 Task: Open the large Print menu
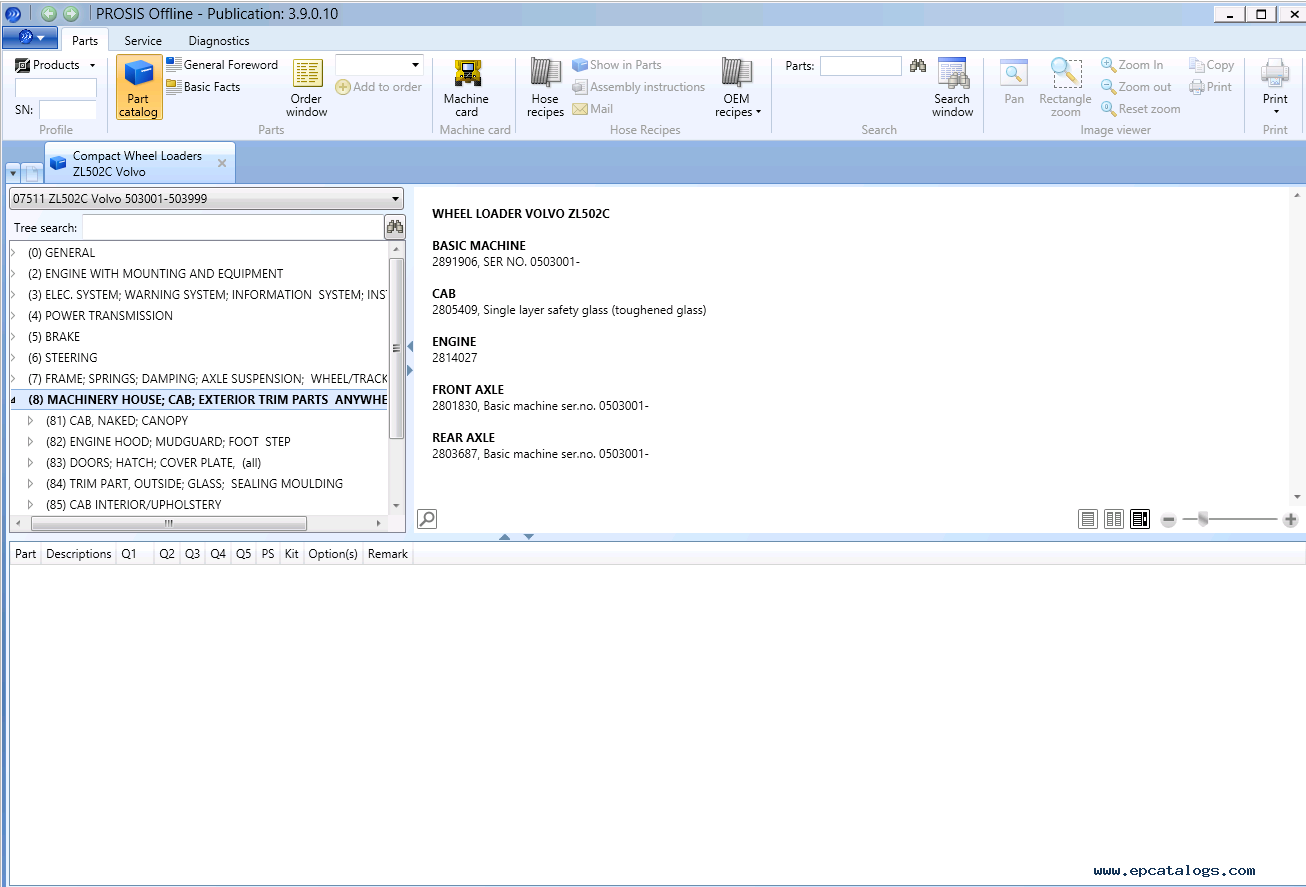pyautogui.click(x=1275, y=88)
